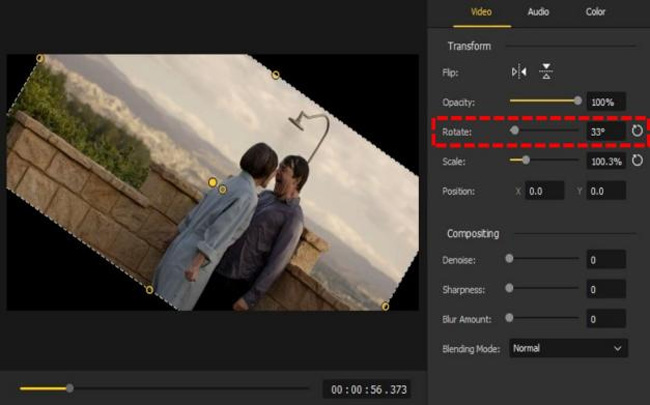
Task: Click the Rotate label
Action: (x=457, y=132)
